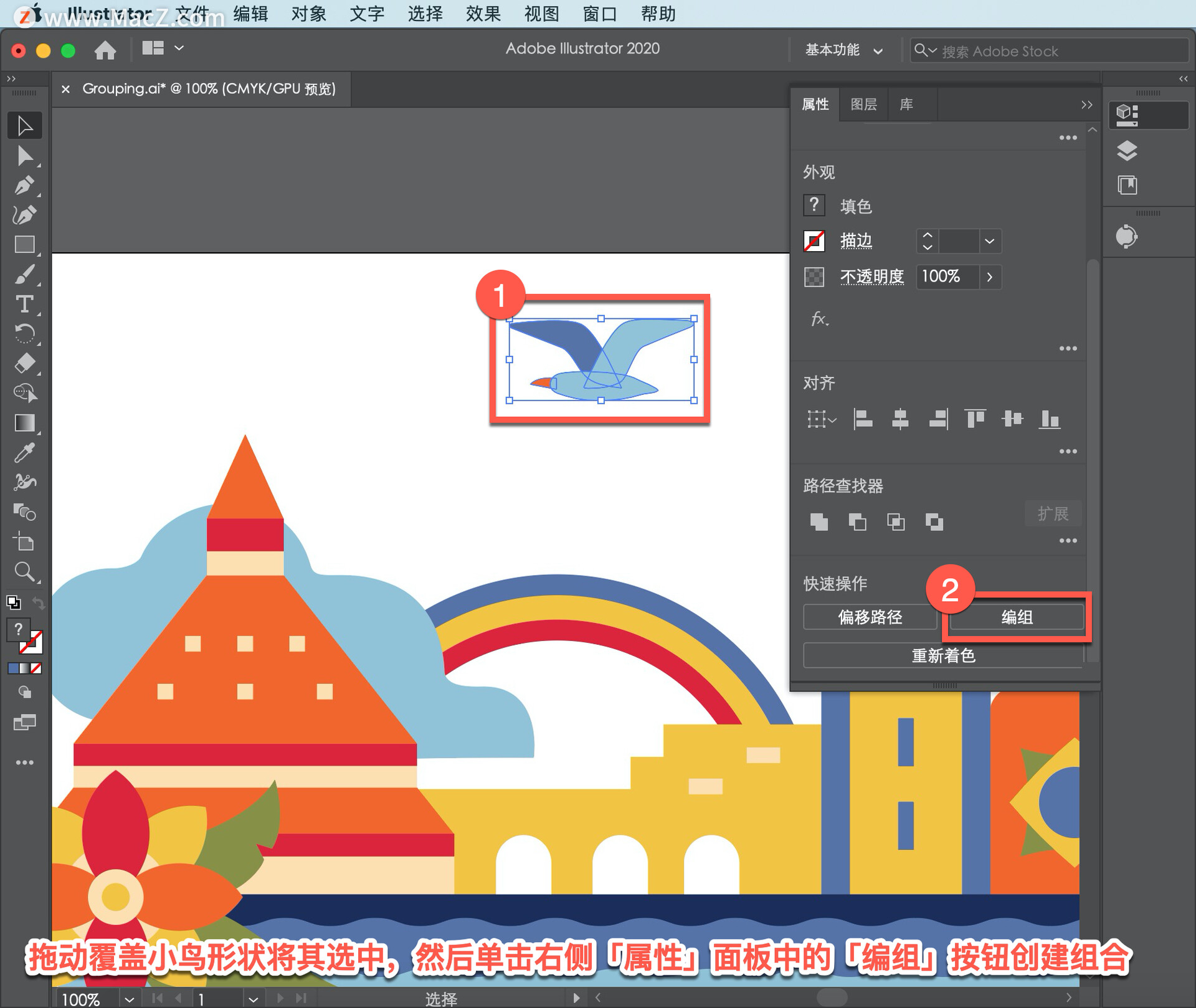The width and height of the screenshot is (1196, 1008).
Task: Select the Rectangle tool
Action: 25,244
